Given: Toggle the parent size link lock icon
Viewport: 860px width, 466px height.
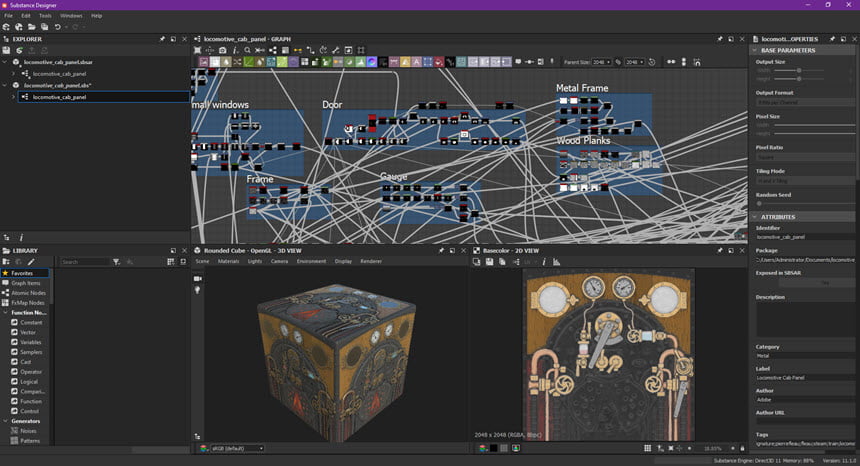Looking at the screenshot, I should click(x=618, y=62).
